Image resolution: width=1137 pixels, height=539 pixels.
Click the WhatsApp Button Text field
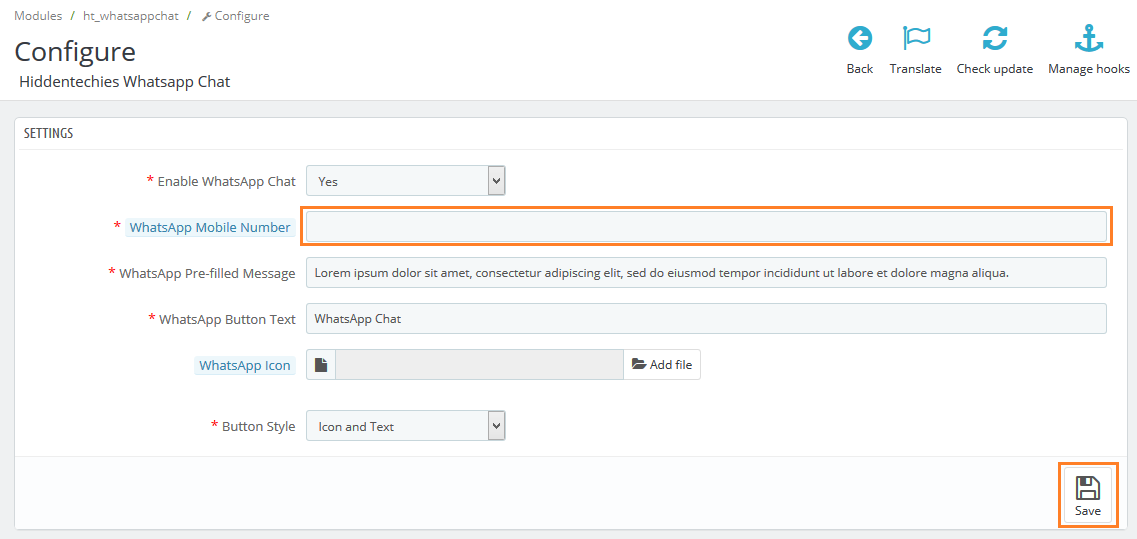tap(706, 318)
